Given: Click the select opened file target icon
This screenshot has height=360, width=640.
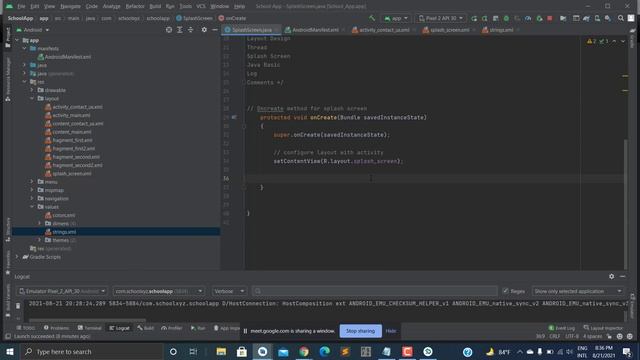Looking at the screenshot, I should pyautogui.click(x=169, y=30).
